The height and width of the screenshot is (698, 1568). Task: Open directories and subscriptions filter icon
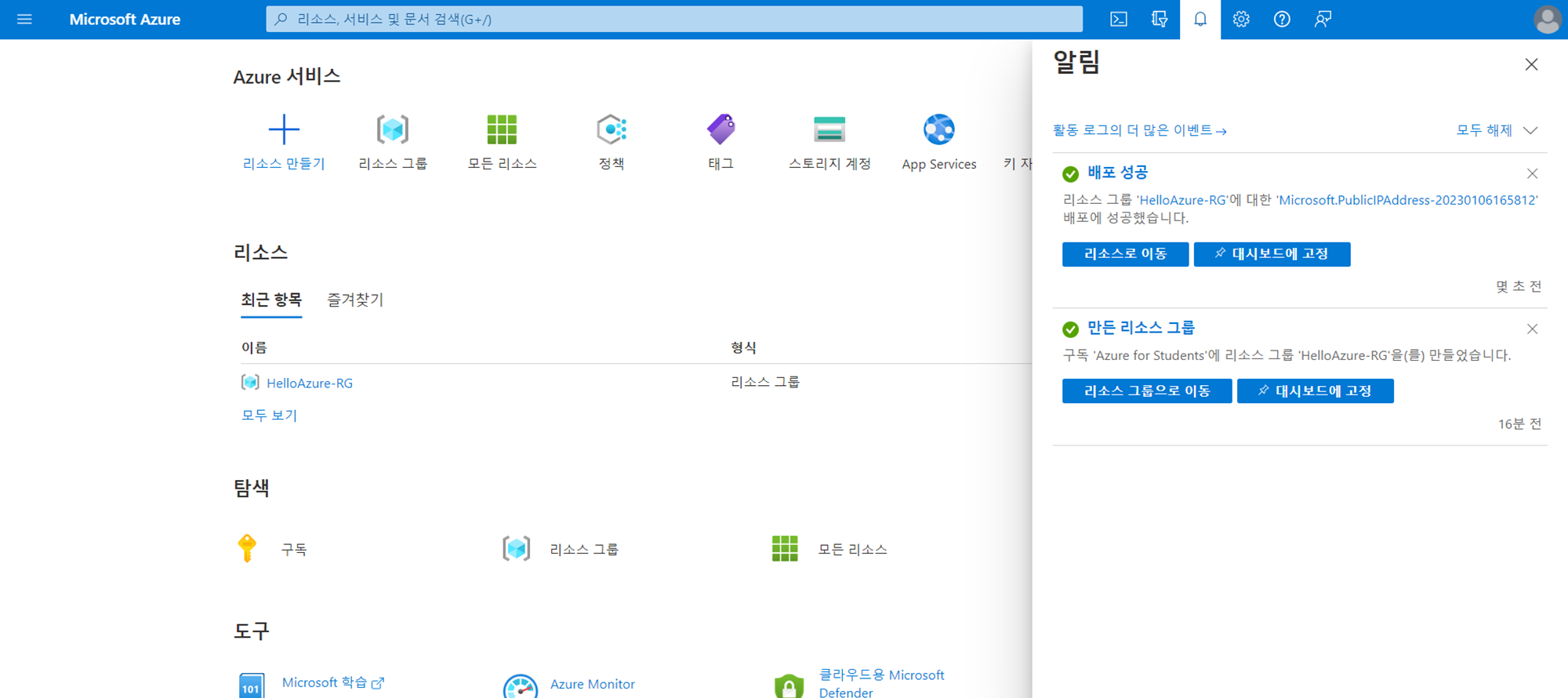pos(1160,19)
